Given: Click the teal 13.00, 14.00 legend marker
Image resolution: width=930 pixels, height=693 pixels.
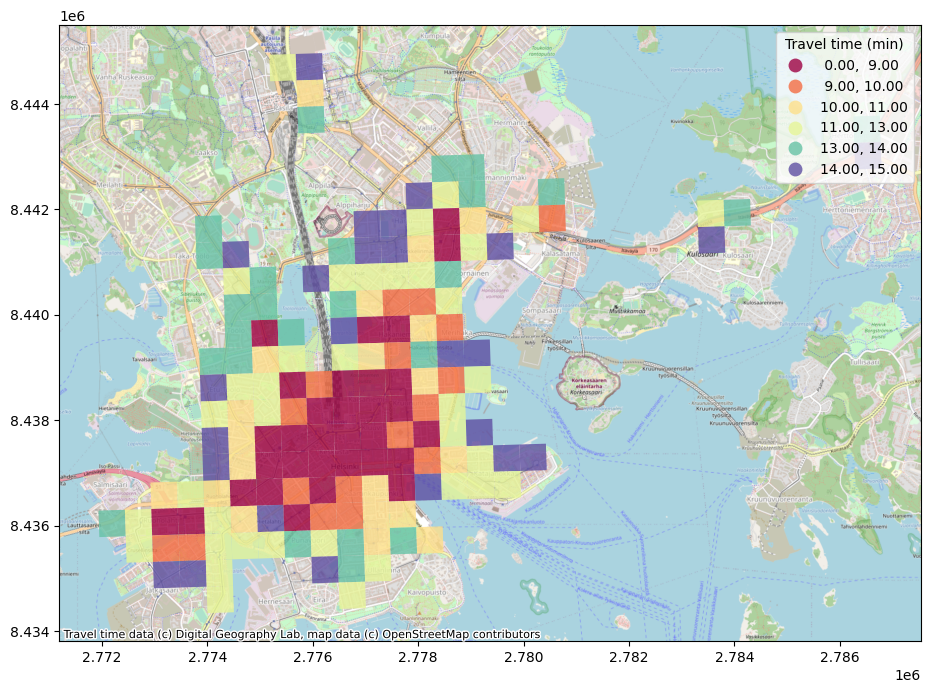Looking at the screenshot, I should (x=795, y=148).
